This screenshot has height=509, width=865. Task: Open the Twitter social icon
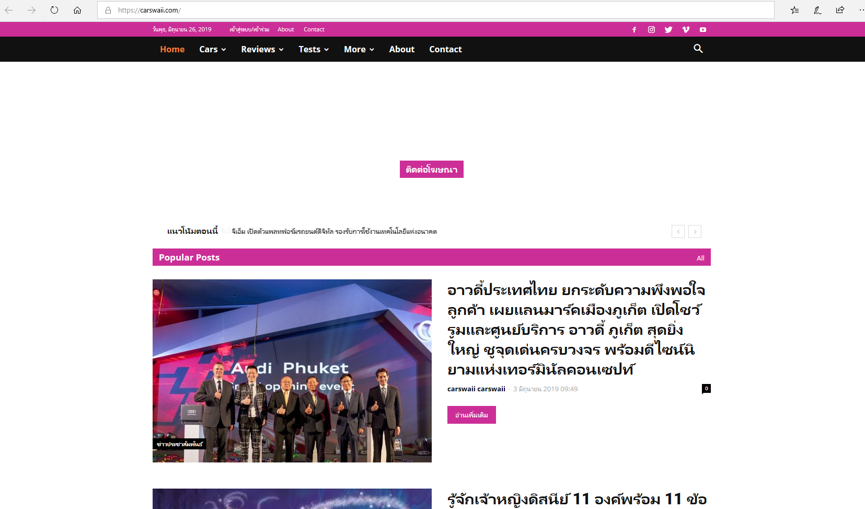(668, 30)
